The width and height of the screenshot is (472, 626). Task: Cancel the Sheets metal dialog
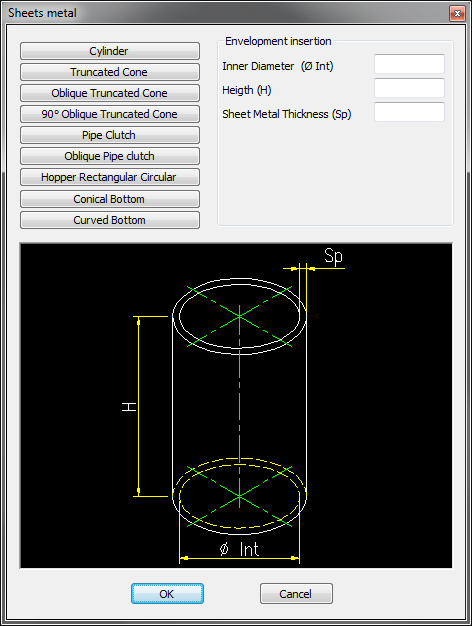296,594
